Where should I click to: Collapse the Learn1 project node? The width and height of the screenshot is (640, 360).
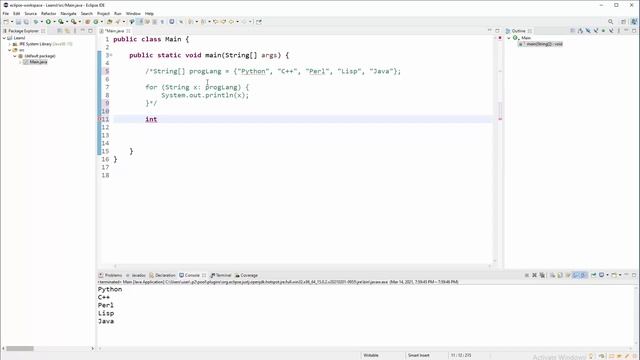tap(4, 38)
